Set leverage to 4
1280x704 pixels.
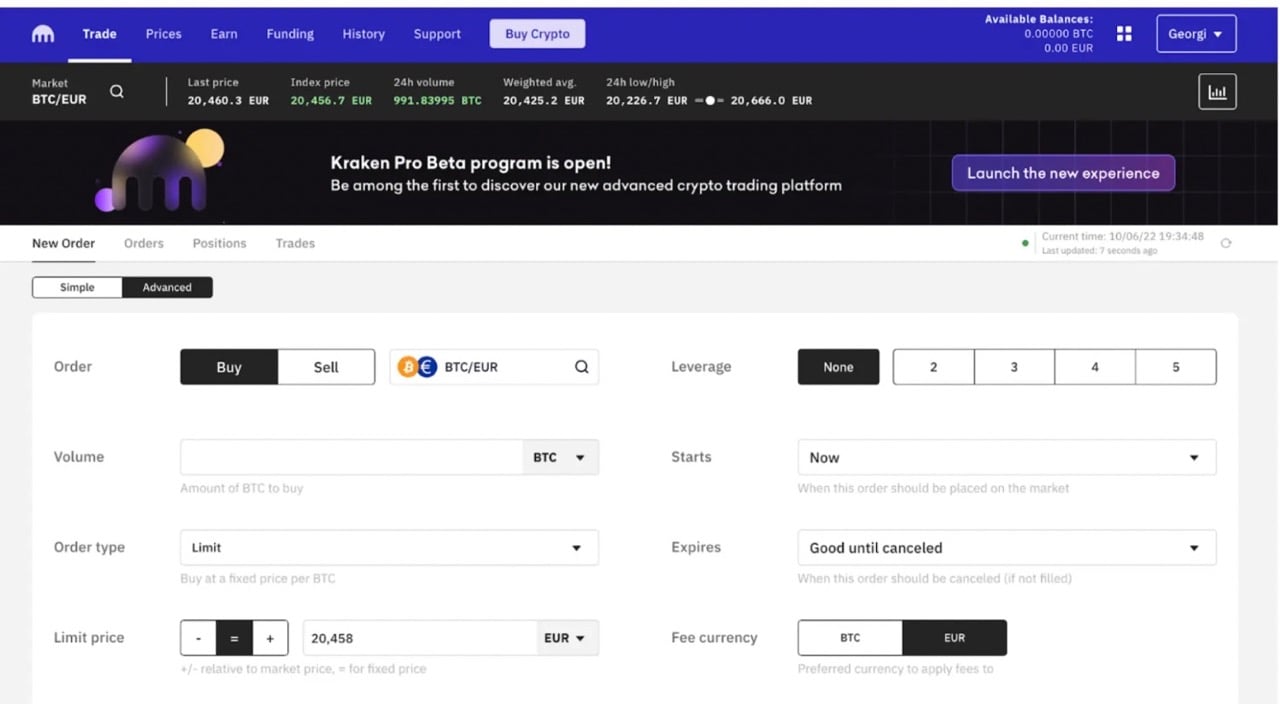[1095, 367]
